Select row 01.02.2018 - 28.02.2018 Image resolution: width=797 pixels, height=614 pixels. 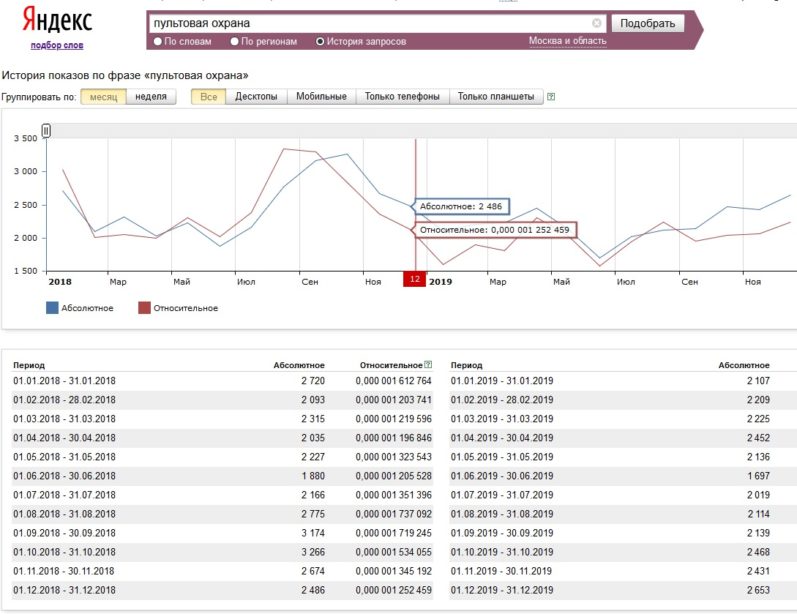tap(222, 400)
